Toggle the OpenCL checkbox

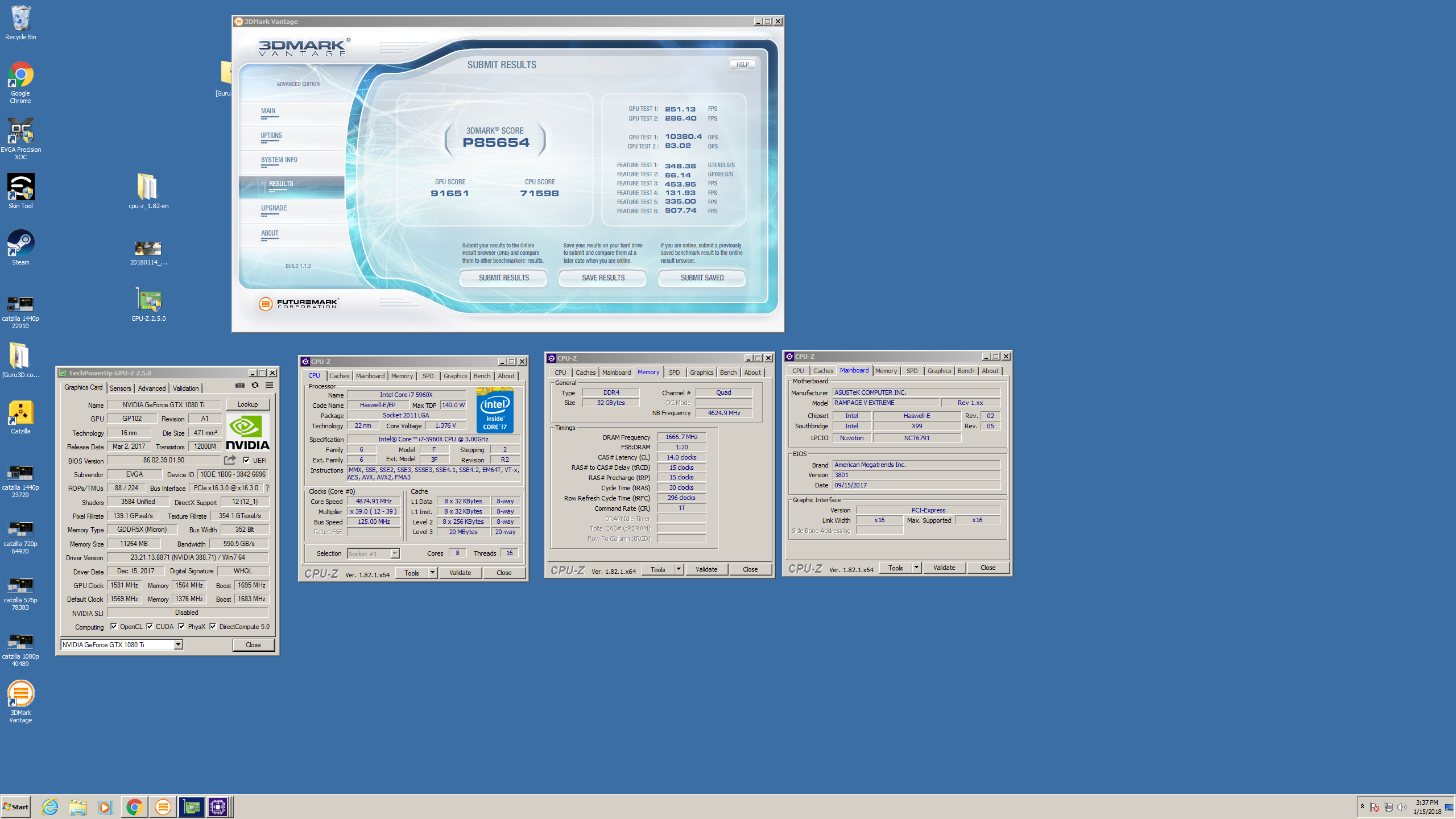pos(114,626)
